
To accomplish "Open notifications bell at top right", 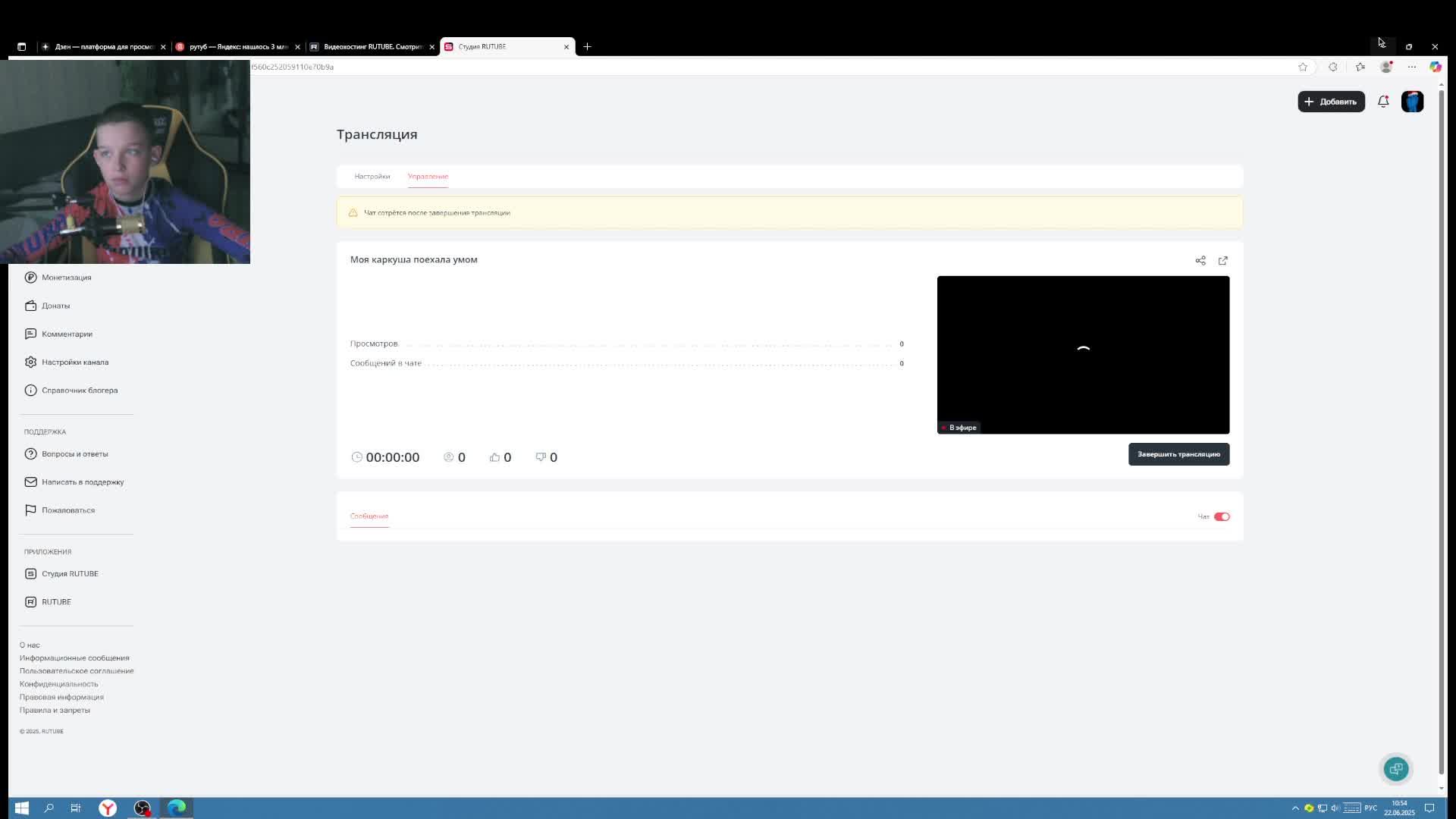I will coord(1382,101).
